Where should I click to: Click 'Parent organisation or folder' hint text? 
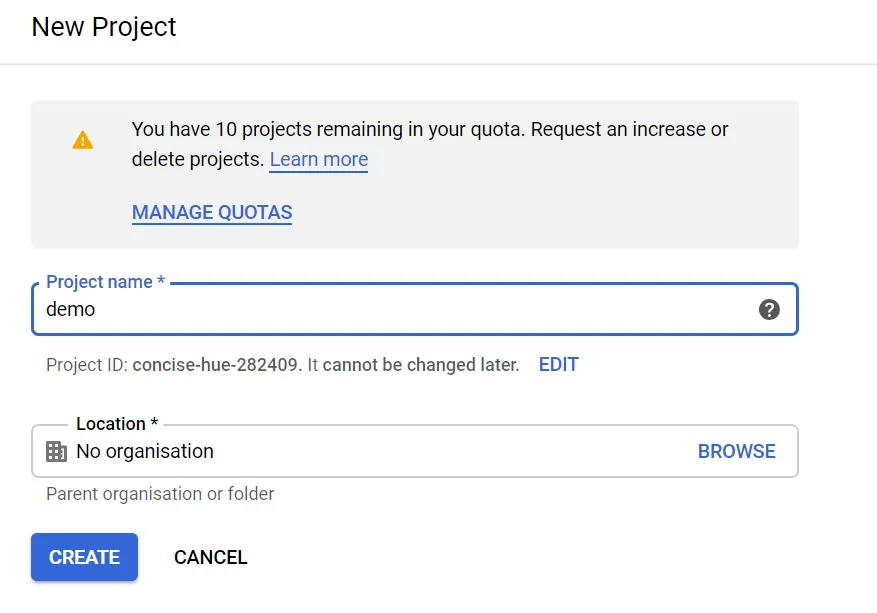coord(160,494)
